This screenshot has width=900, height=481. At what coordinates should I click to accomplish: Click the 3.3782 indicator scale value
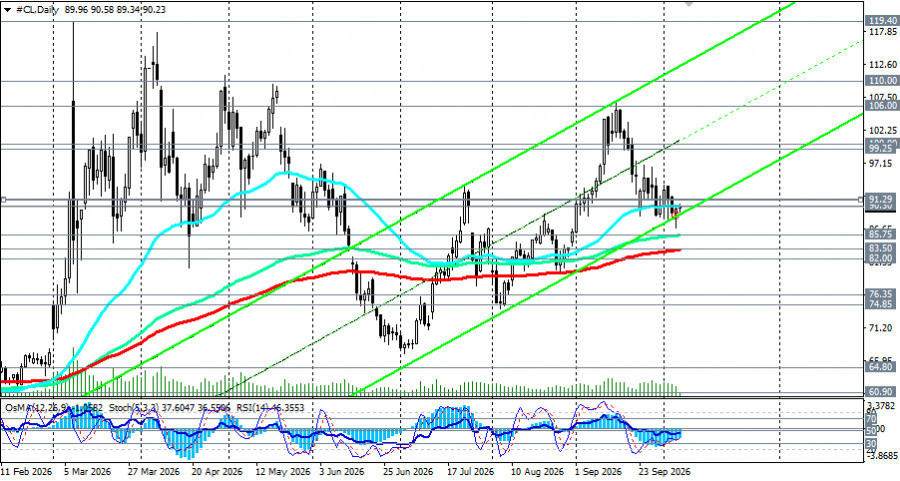883,407
